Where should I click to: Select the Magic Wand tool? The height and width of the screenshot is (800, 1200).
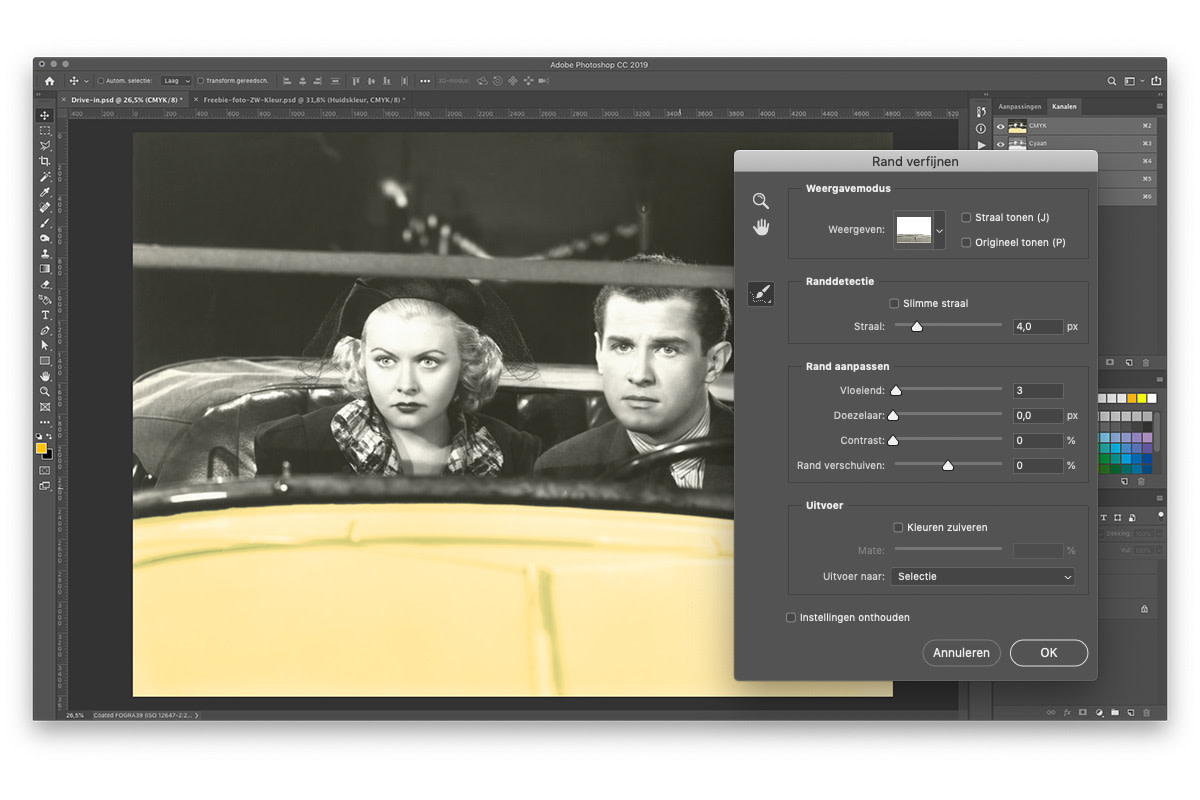click(45, 177)
